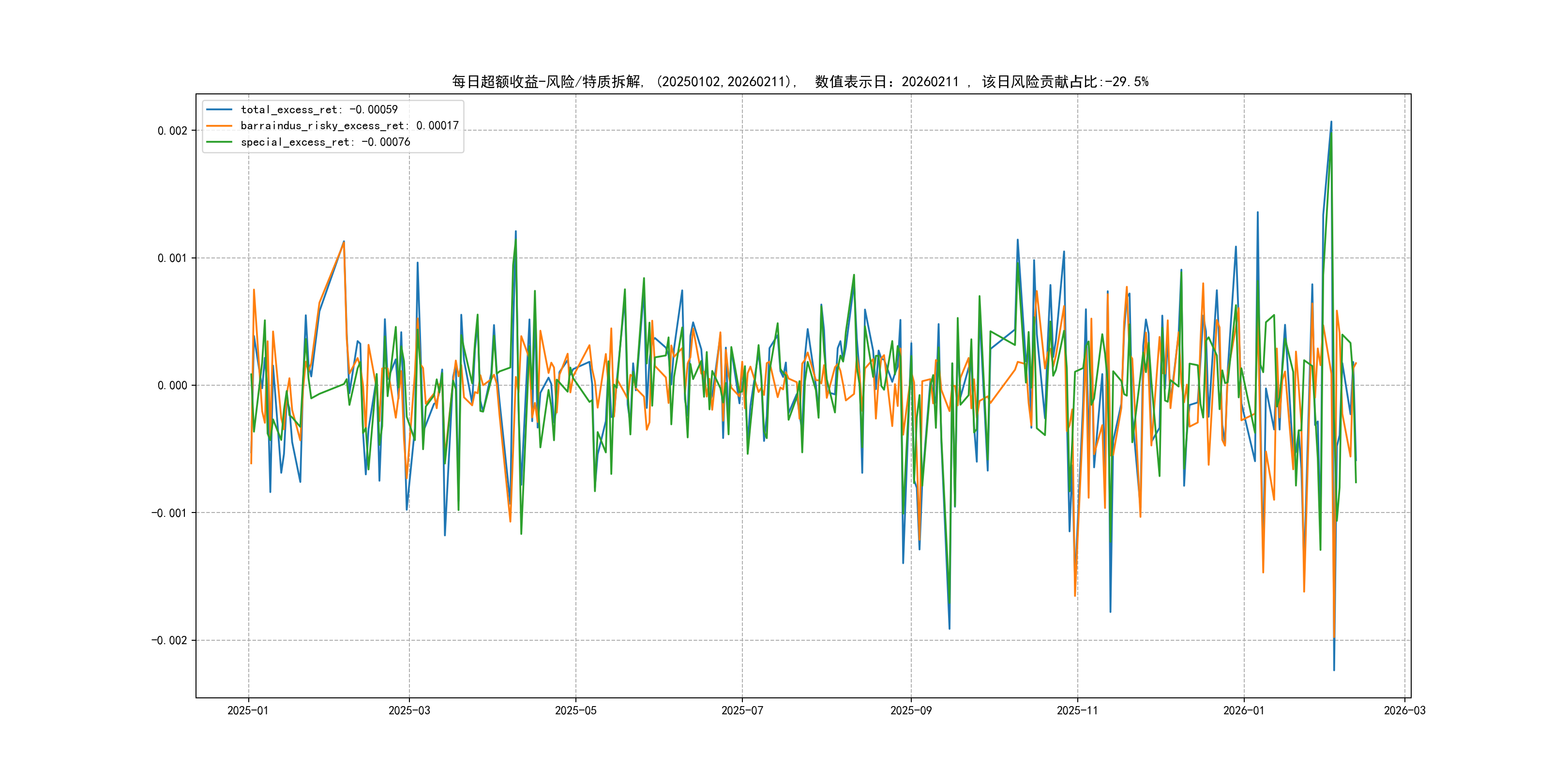Click the -0.001 y-axis tick label
This screenshot has width=1568, height=784.
[169, 513]
